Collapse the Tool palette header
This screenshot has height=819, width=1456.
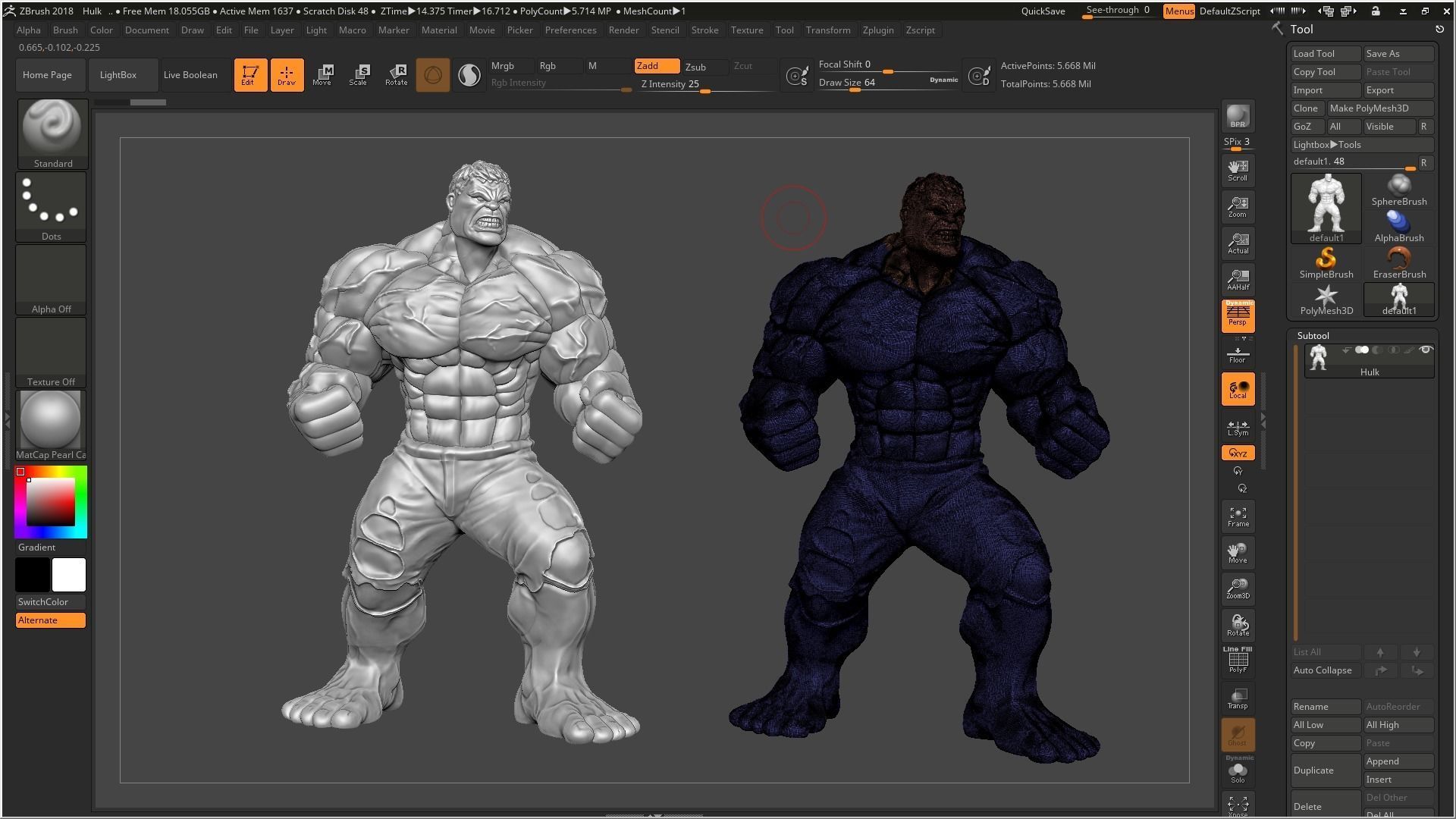pos(1301,29)
